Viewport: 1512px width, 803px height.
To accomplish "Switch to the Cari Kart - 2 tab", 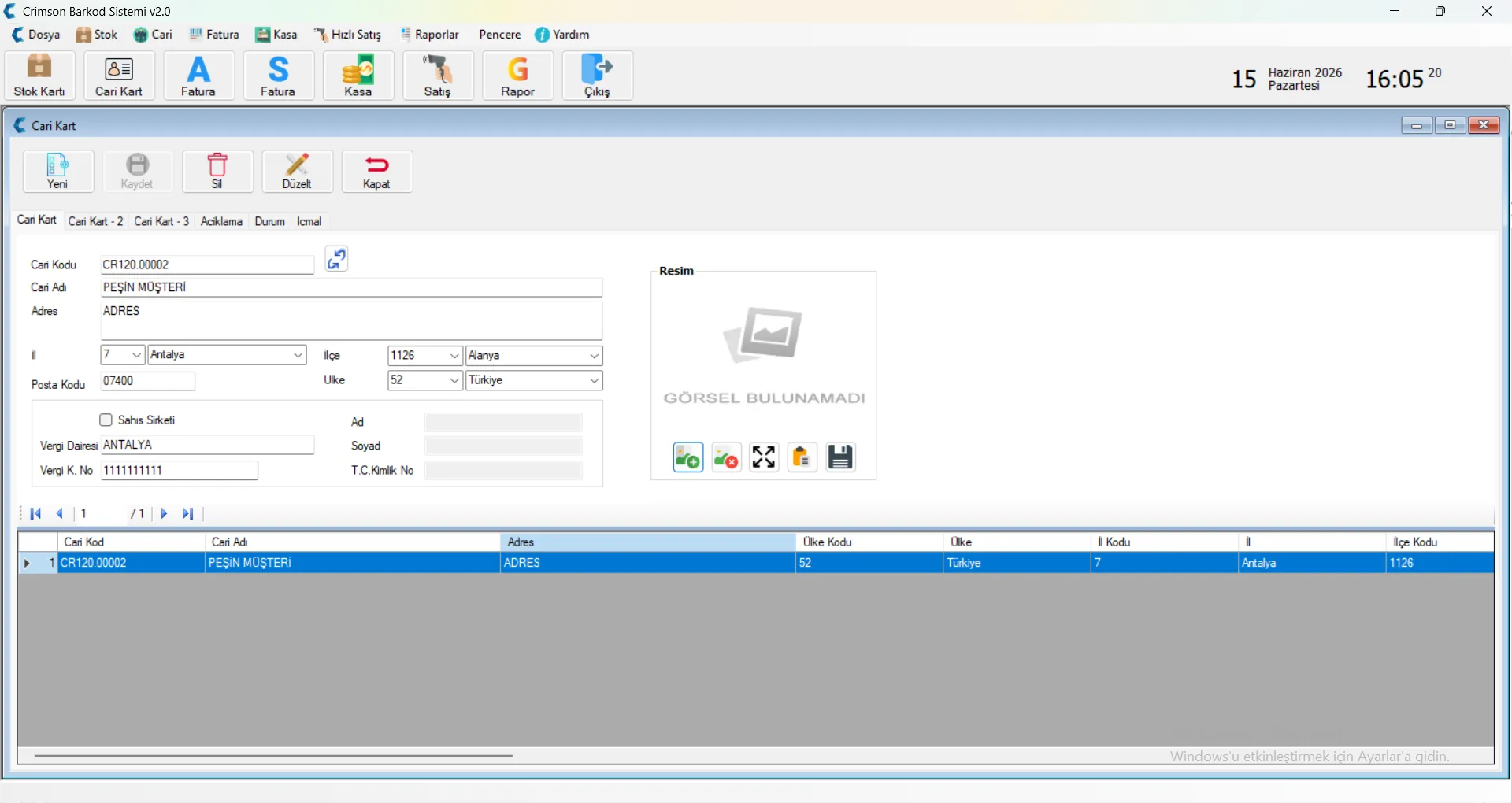I will pyautogui.click(x=95, y=221).
